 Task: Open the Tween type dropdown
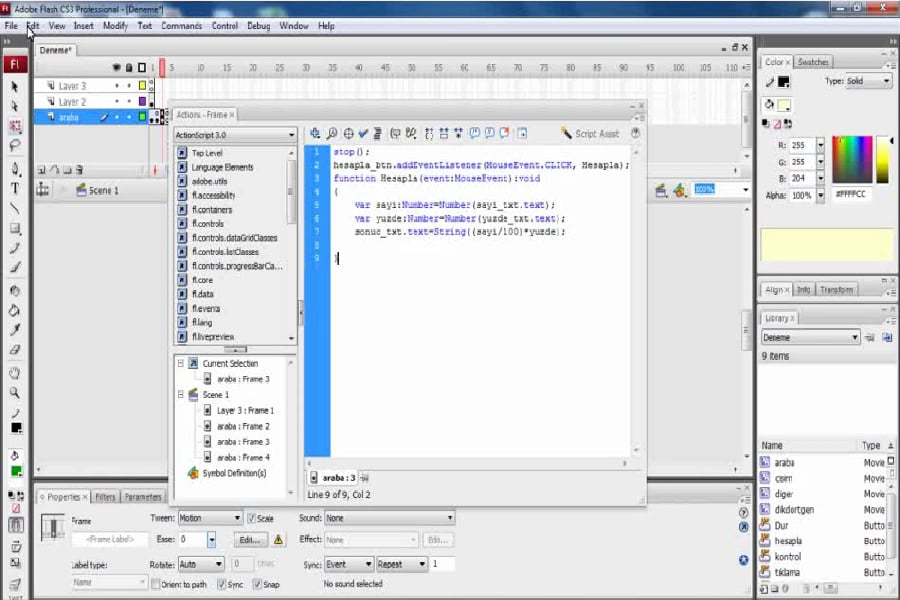[210, 518]
